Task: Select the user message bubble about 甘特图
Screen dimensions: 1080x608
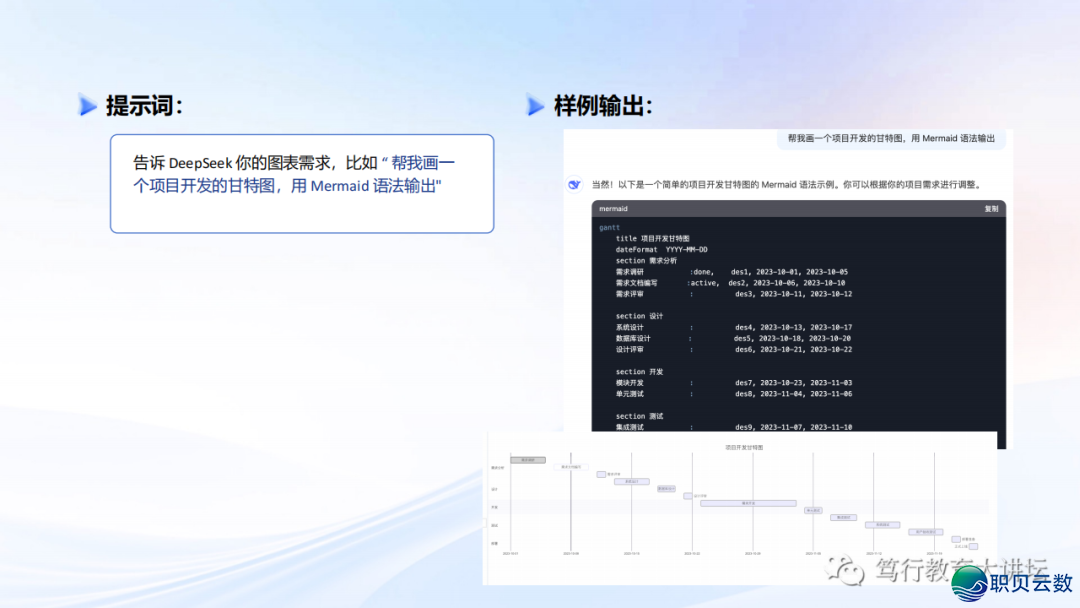Action: click(x=891, y=139)
